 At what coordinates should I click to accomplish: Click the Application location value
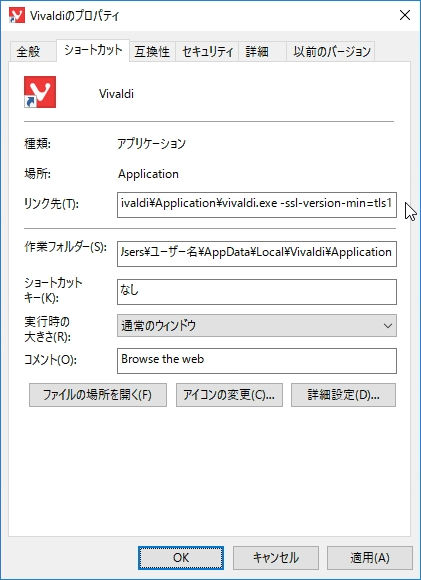pos(148,174)
